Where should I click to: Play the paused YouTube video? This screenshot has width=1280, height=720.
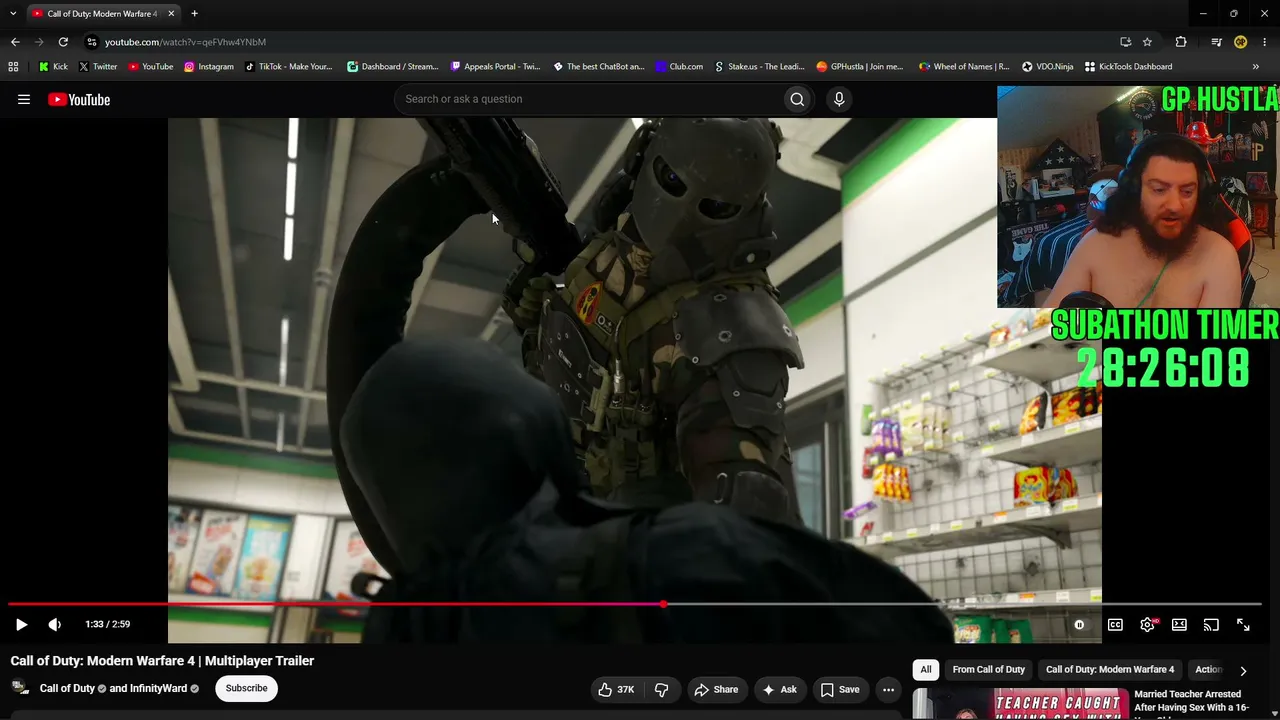pyautogui.click(x=21, y=624)
